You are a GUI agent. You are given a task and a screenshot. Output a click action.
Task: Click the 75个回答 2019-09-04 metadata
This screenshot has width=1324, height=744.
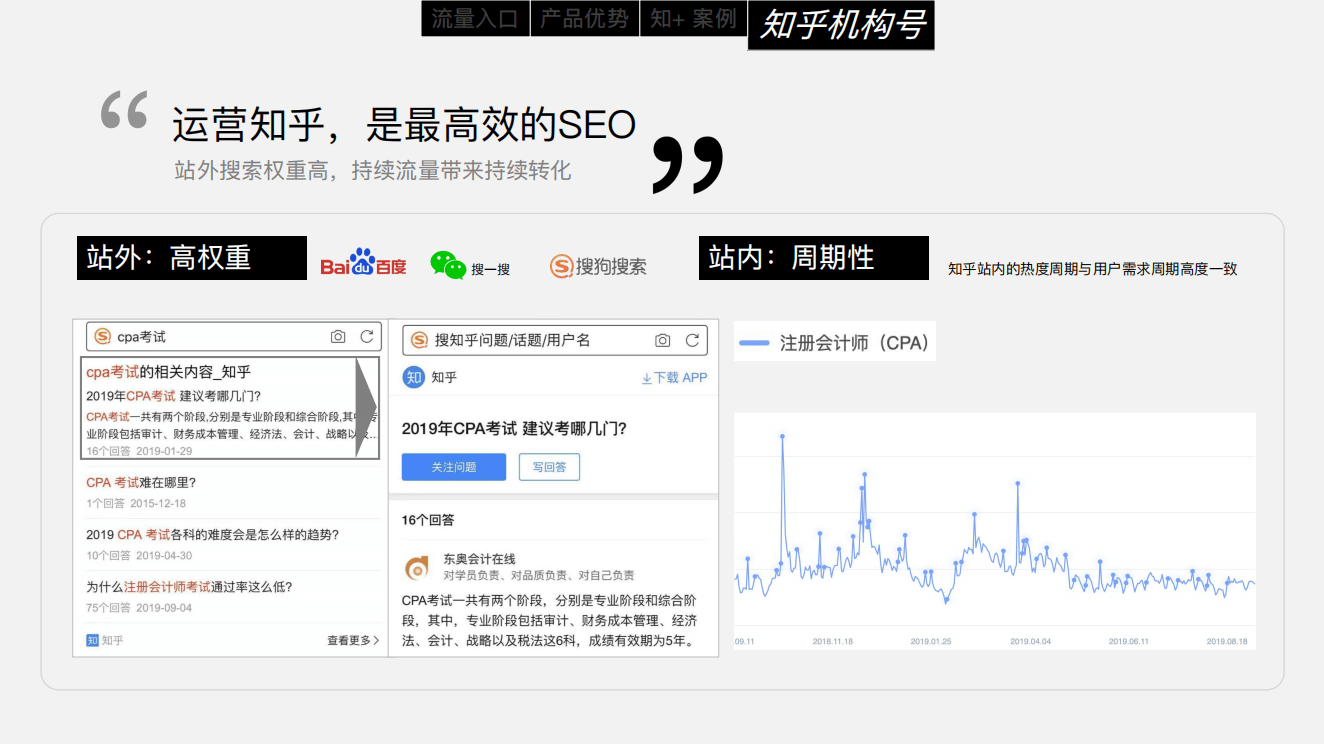click(139, 608)
